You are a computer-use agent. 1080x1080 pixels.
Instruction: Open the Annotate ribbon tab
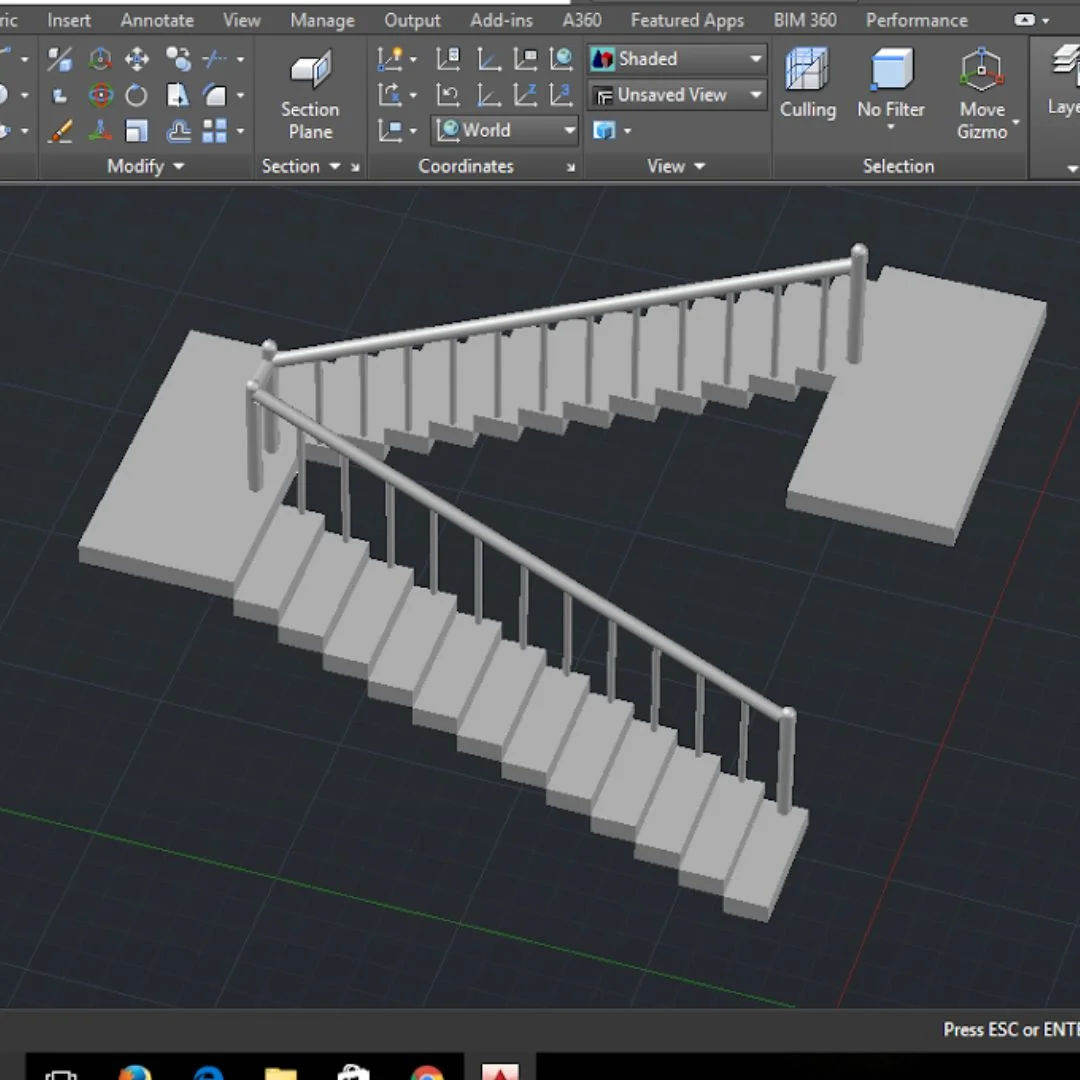pos(157,20)
